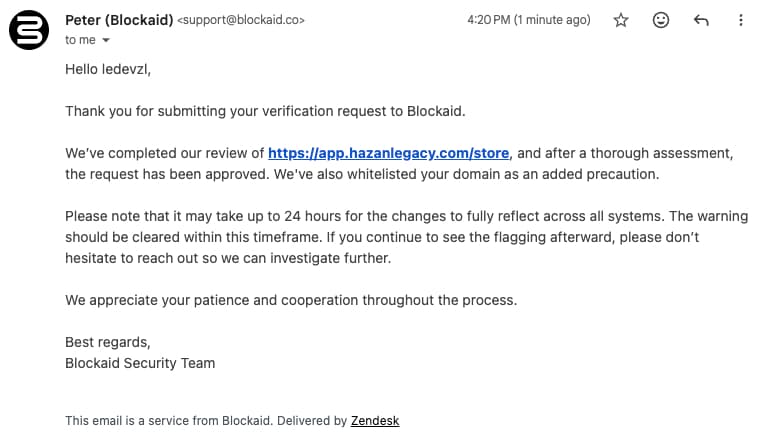Image resolution: width=765 pixels, height=434 pixels.
Task: Expand recipient details arrow beside "to me"
Action: (106, 40)
